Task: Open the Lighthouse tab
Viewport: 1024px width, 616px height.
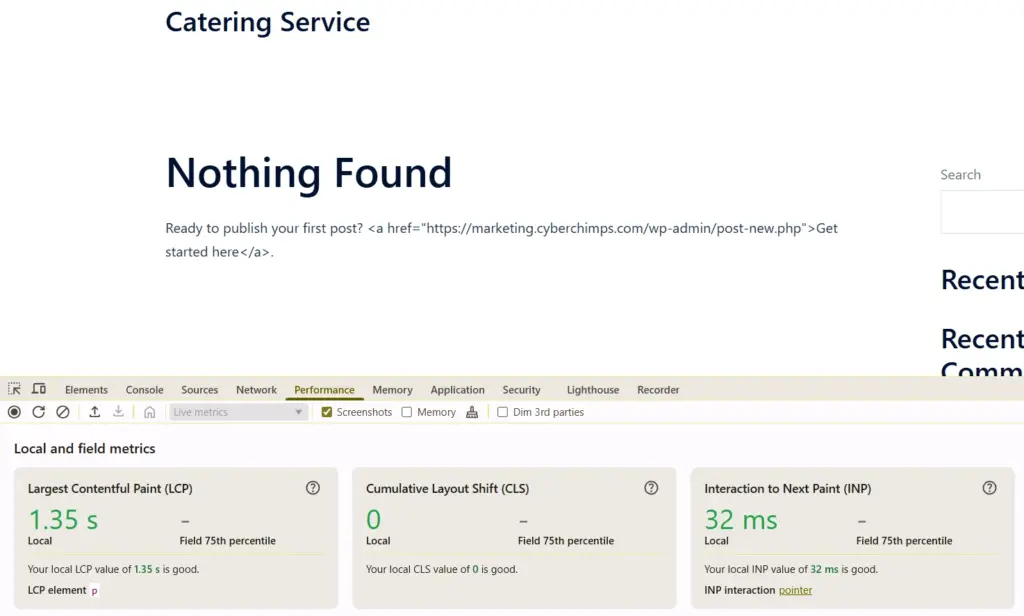Action: 593,390
